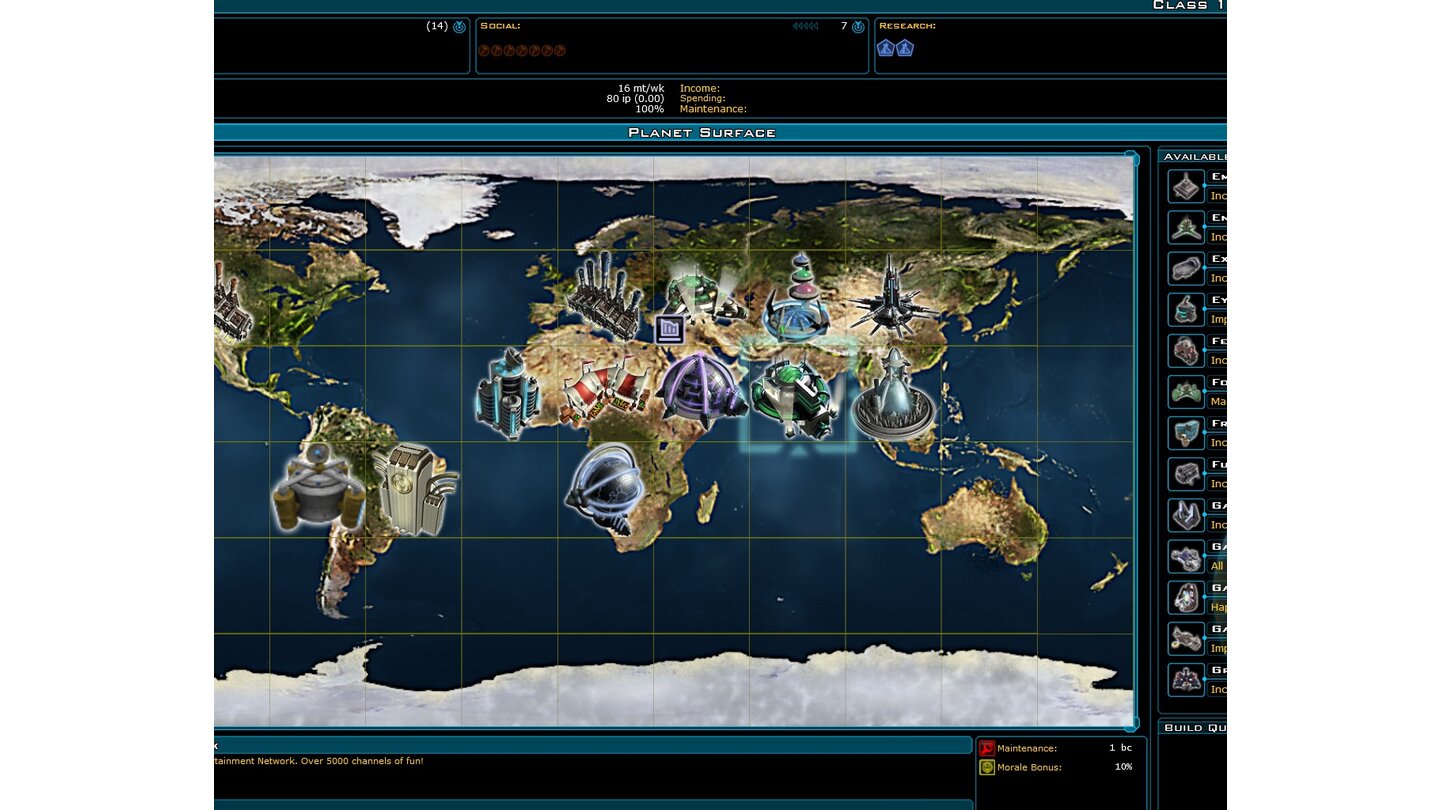This screenshot has height=810, width=1440.
Task: Choose the 'En' improvement icon in the Available list
Action: 1186,227
